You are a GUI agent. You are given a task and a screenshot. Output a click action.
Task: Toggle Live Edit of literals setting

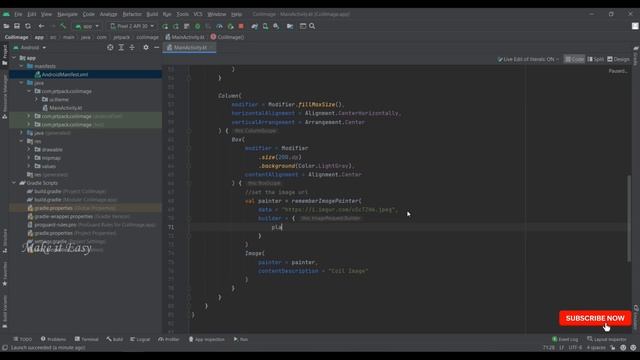point(528,59)
